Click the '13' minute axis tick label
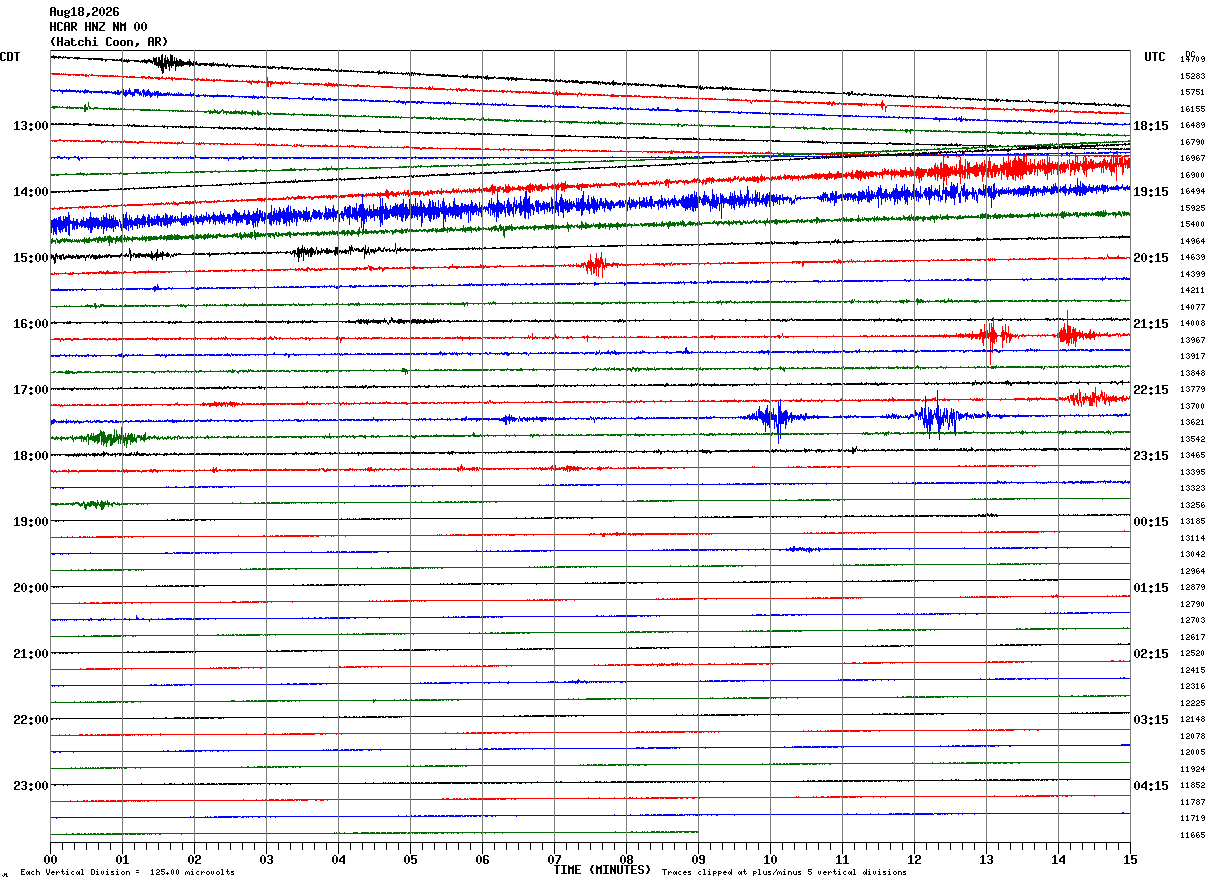Screen dimensions: 1210x886 point(986,859)
